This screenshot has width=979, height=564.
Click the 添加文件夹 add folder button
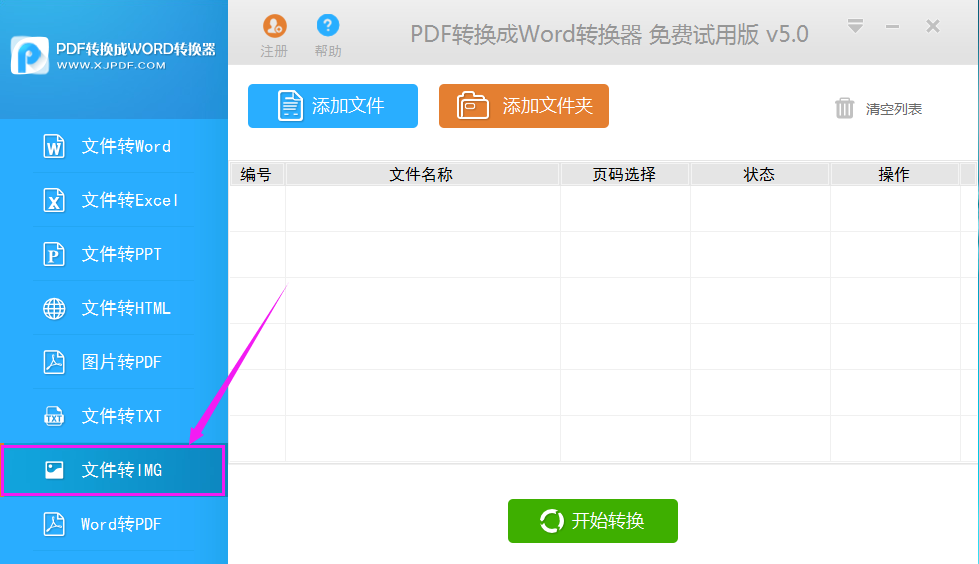pyautogui.click(x=524, y=106)
